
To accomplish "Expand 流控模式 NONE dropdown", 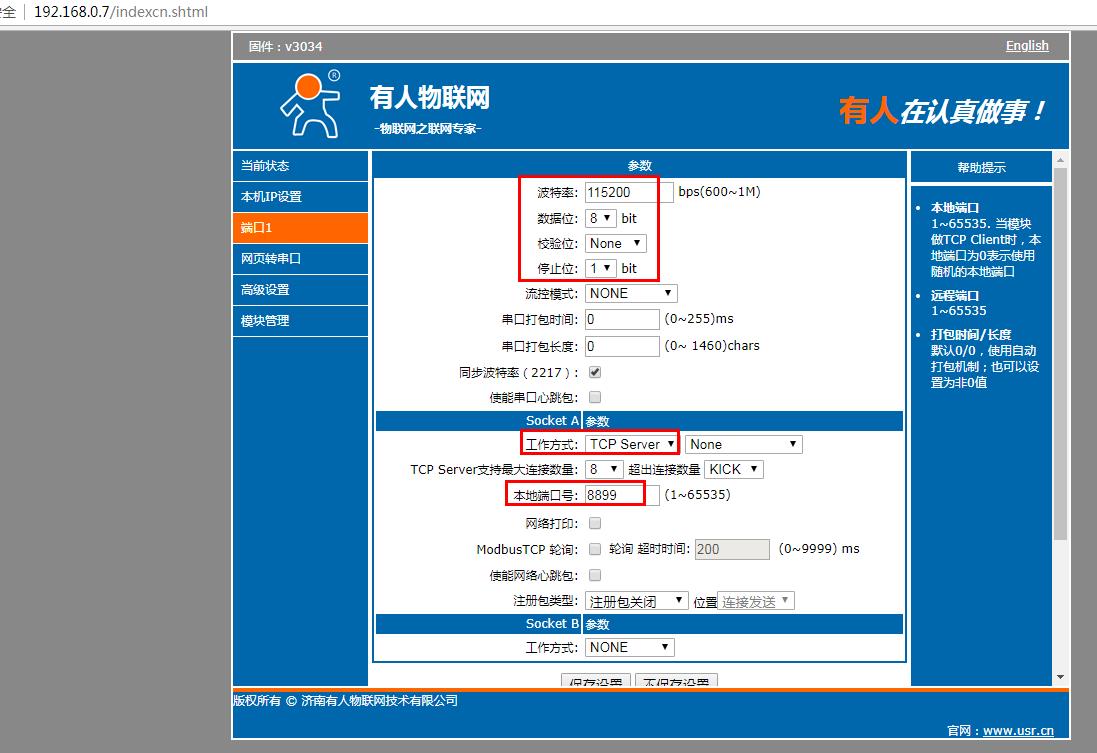I will (x=631, y=293).
